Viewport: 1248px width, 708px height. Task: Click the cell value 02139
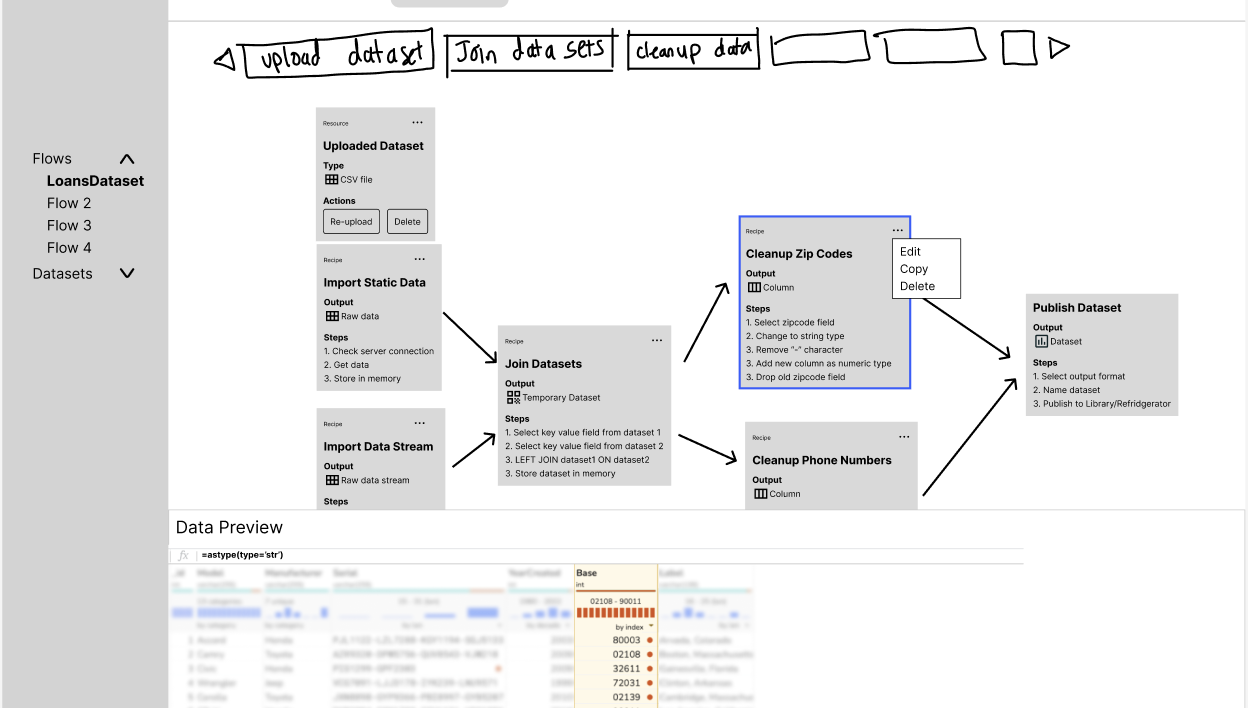tap(626, 696)
